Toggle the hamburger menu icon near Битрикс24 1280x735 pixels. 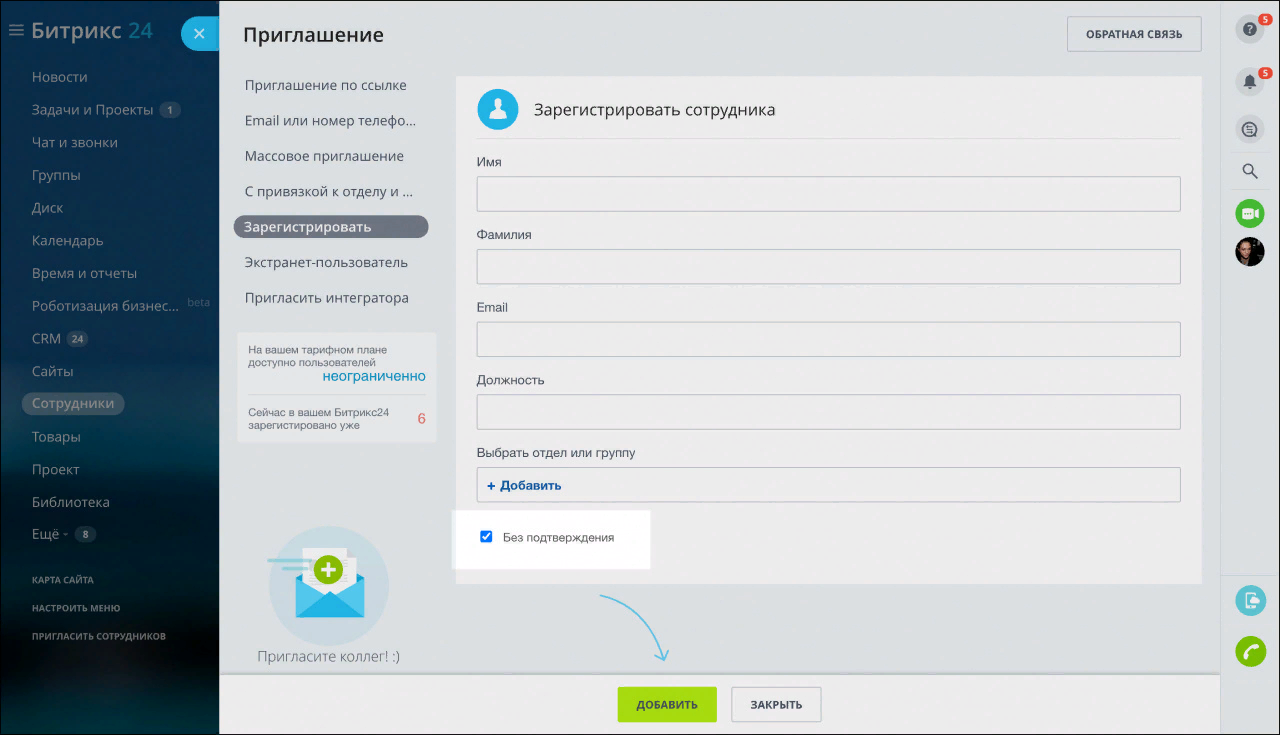pos(15,31)
